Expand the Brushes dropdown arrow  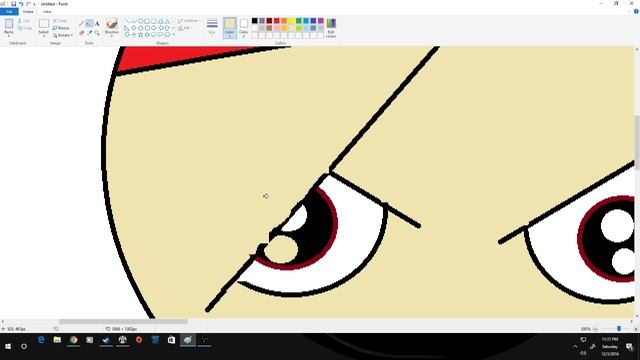112,36
